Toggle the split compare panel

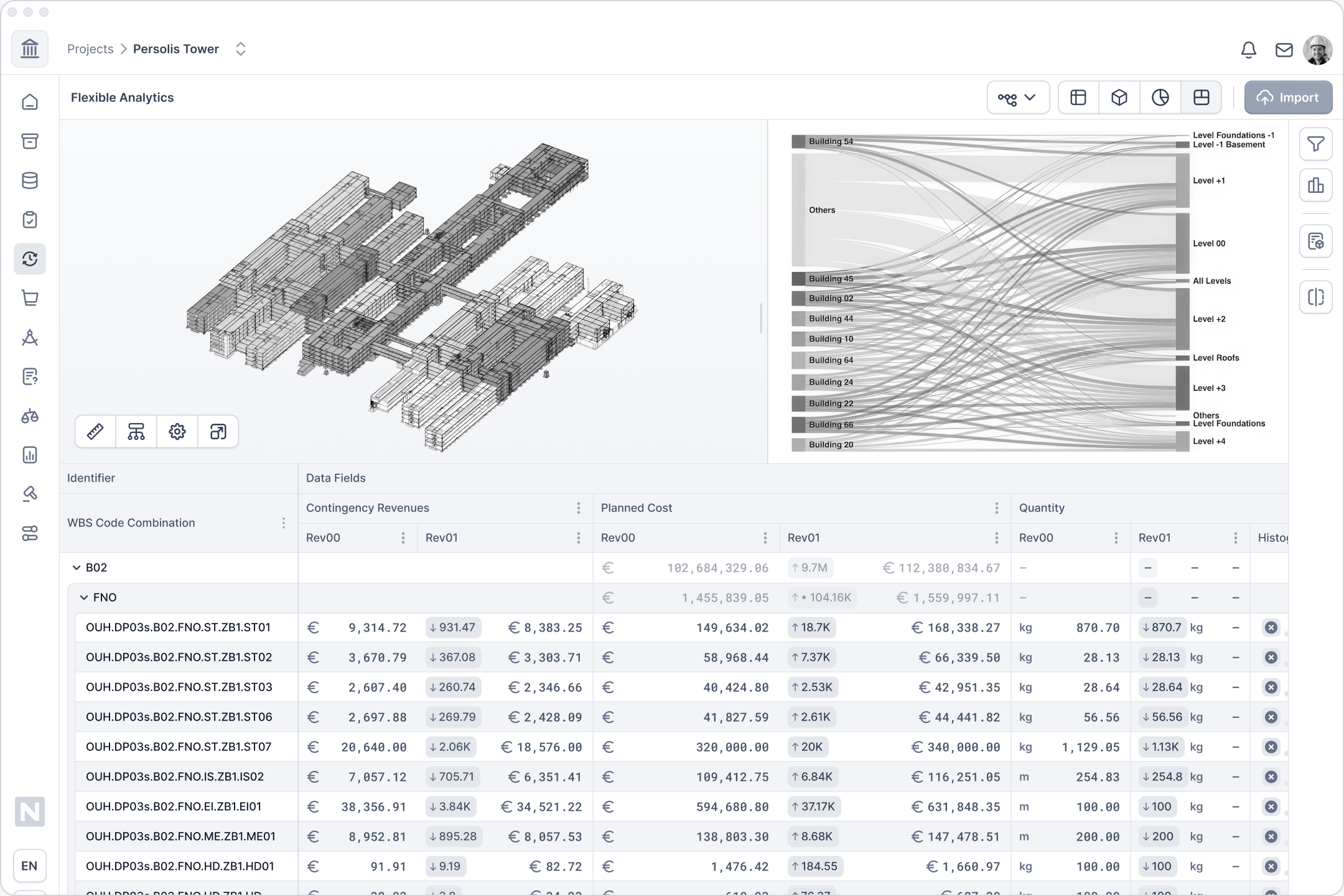click(x=1316, y=297)
